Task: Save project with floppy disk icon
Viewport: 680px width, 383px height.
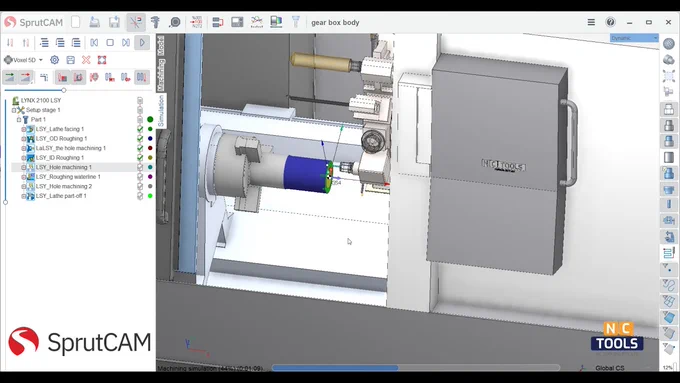Action: 114,22
